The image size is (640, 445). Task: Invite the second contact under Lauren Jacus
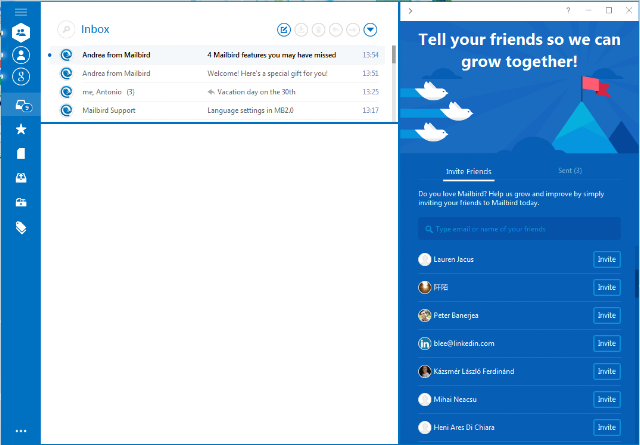(607, 287)
